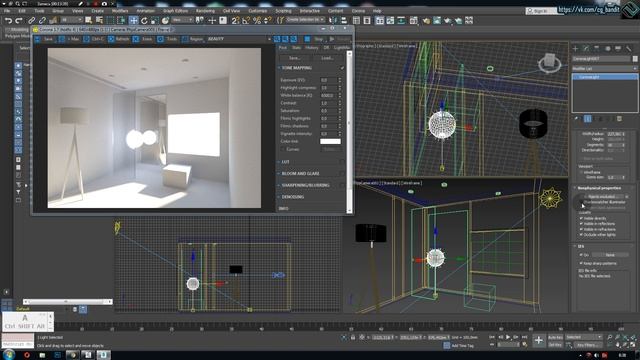Expand the BLOOM AND GLARE section
The image size is (640, 360).
coord(300,173)
